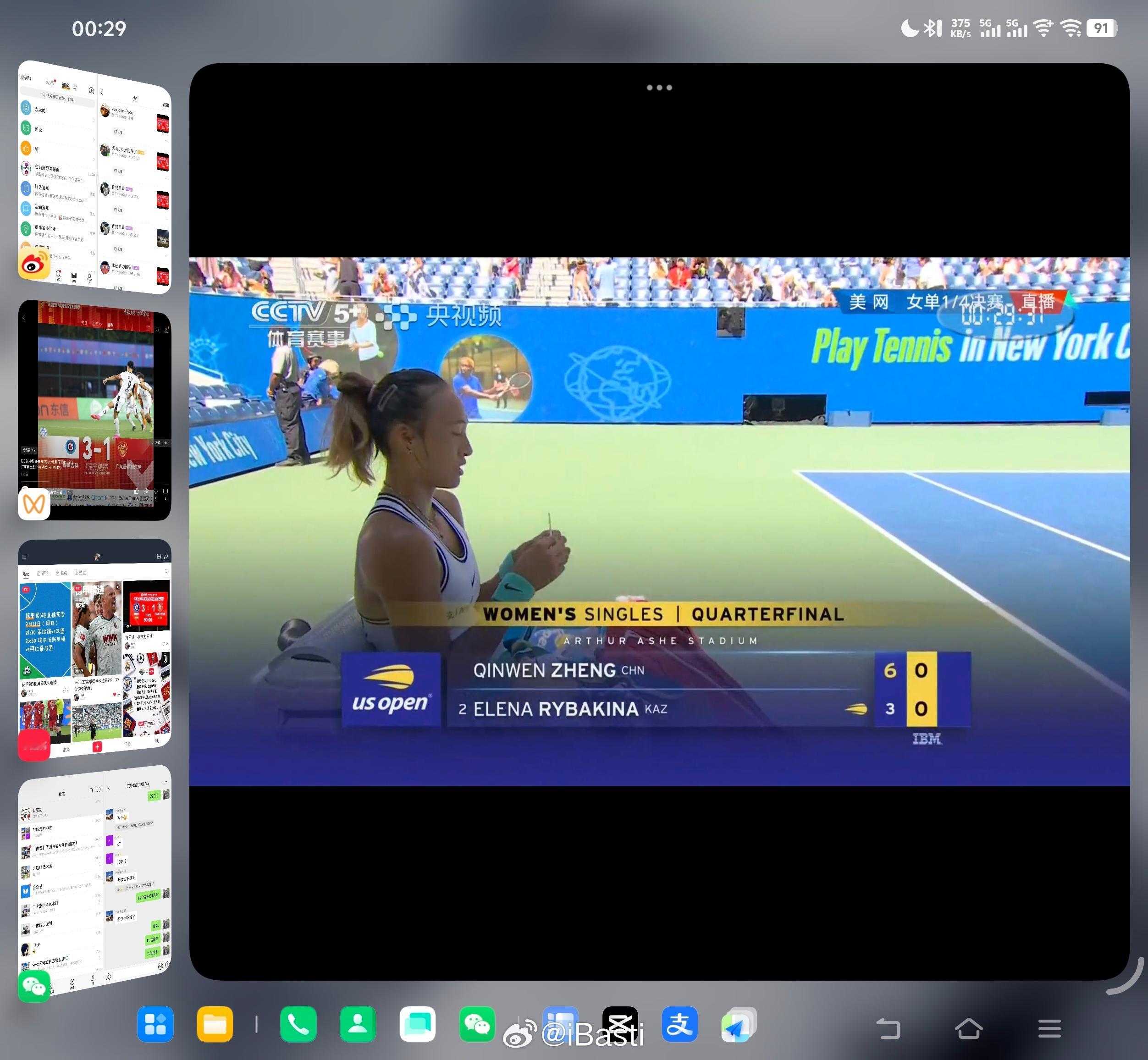Open the yellow Files folder app in the dock

(x=215, y=1024)
